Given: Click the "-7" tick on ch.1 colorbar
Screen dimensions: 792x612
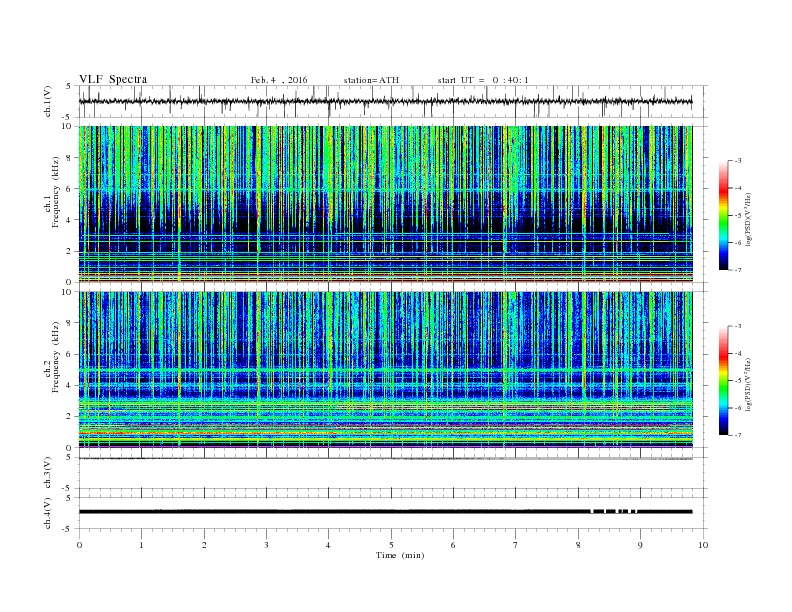Looking at the screenshot, I should [x=737, y=270].
